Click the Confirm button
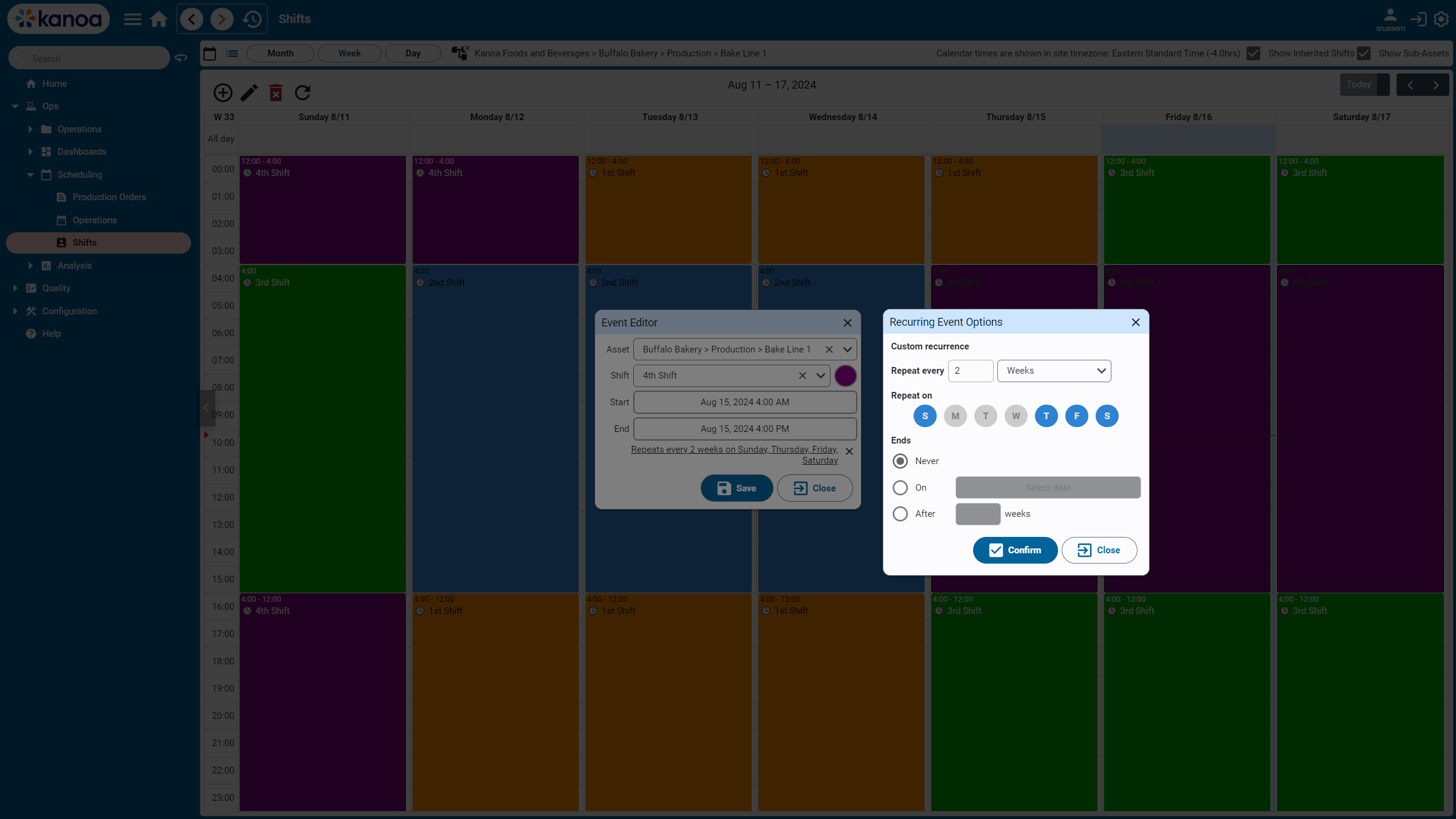This screenshot has width=1456, height=819. coord(1015,550)
